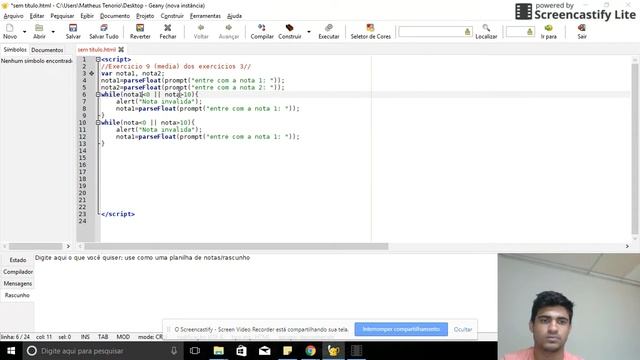
Task: Select the sem título.html document tab
Action: (97, 50)
